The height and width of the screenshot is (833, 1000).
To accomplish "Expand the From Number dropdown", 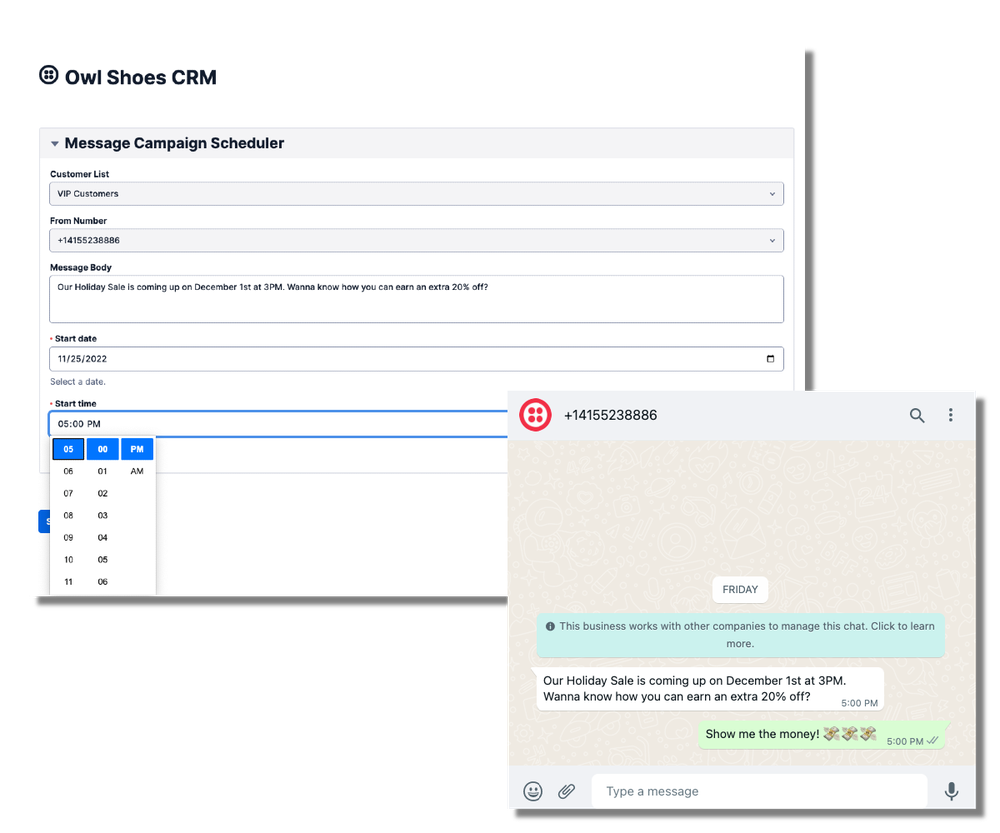I will pyautogui.click(x=416, y=241).
